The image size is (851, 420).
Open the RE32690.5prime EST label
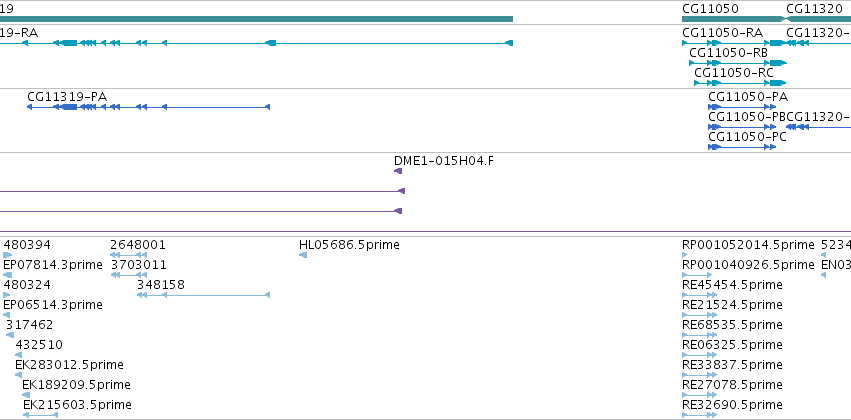(732, 405)
